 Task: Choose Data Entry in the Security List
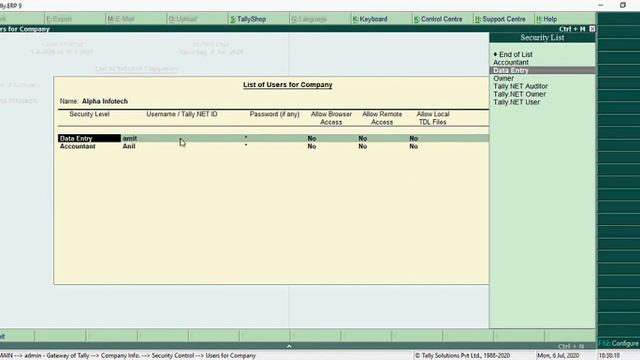pos(542,70)
